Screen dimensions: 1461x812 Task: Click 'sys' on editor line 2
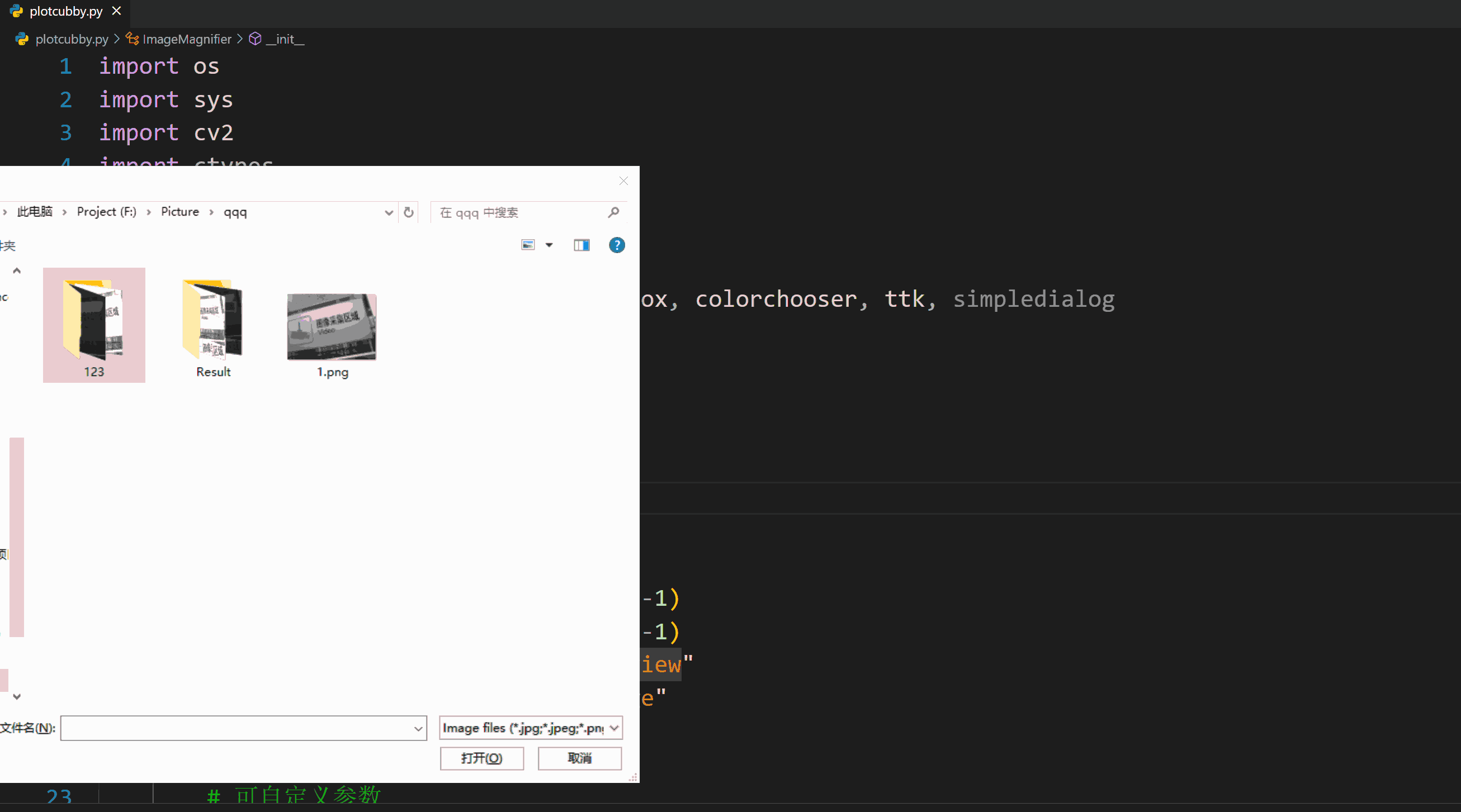coord(213,100)
